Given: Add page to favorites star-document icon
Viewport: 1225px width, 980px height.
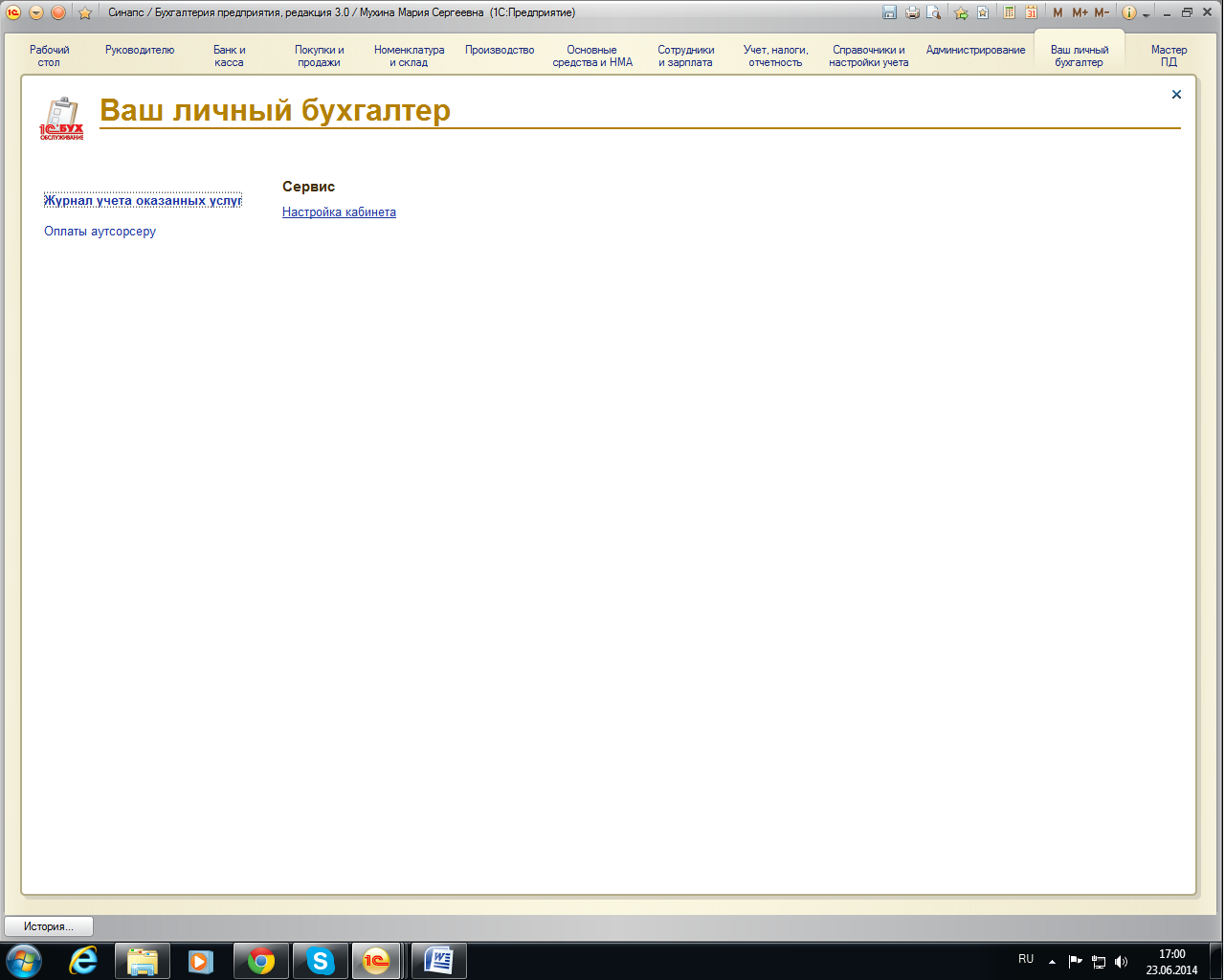Looking at the screenshot, I should pos(983,12).
